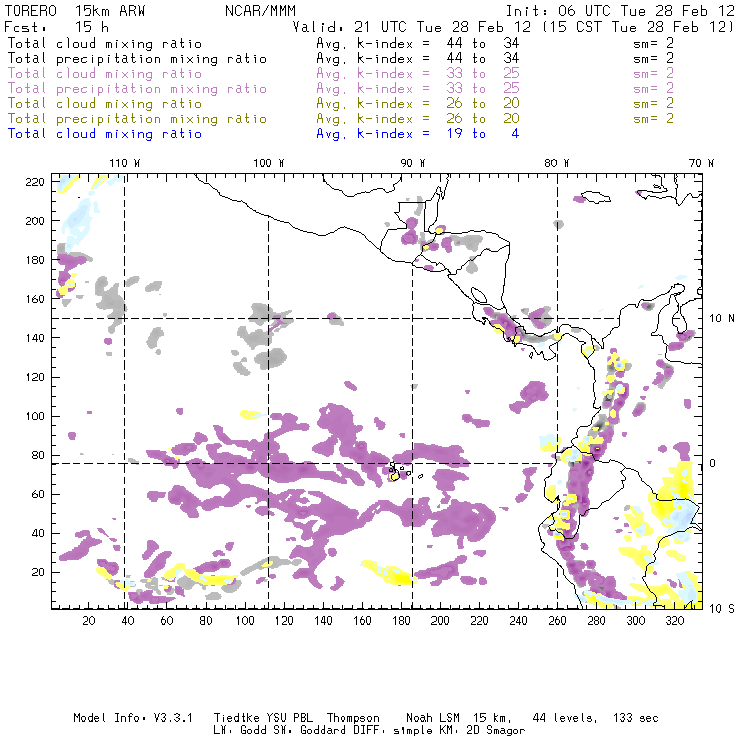Select olive "Total precipitation mixing ratio" legend entry
This screenshot has height=740, width=740.
[x=137, y=118]
